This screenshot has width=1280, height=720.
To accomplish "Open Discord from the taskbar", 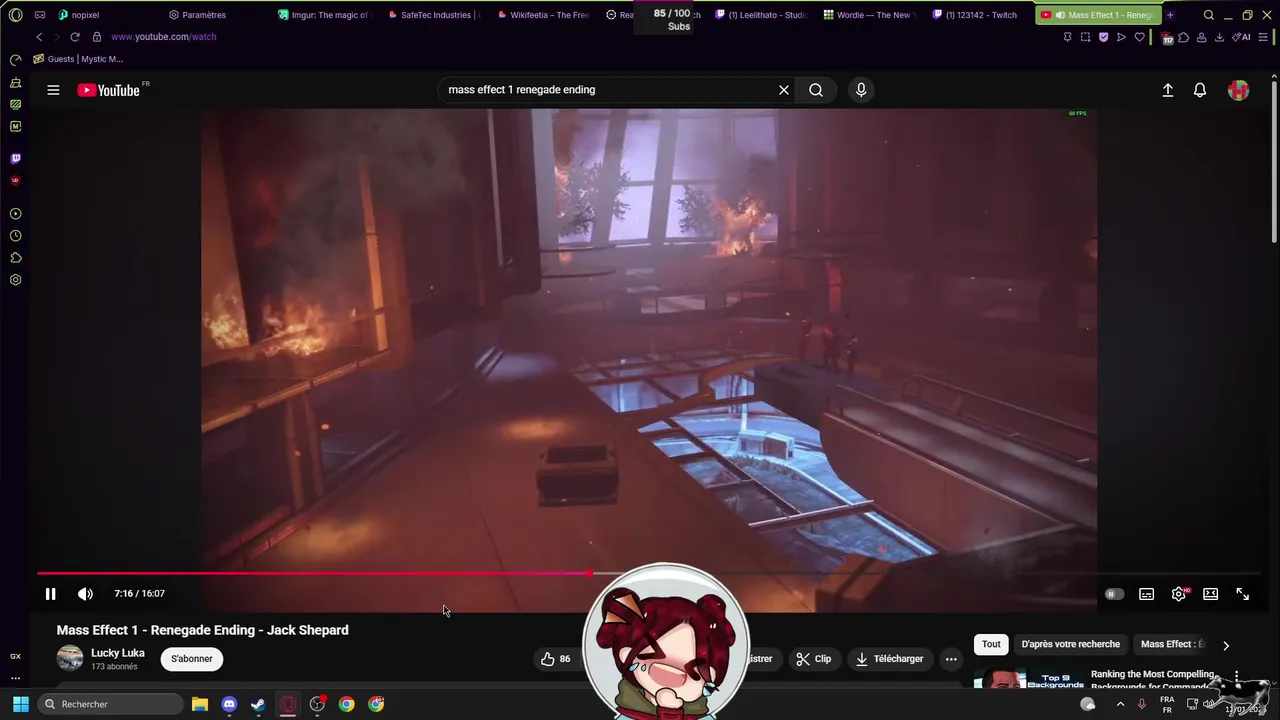I will pyautogui.click(x=229, y=704).
